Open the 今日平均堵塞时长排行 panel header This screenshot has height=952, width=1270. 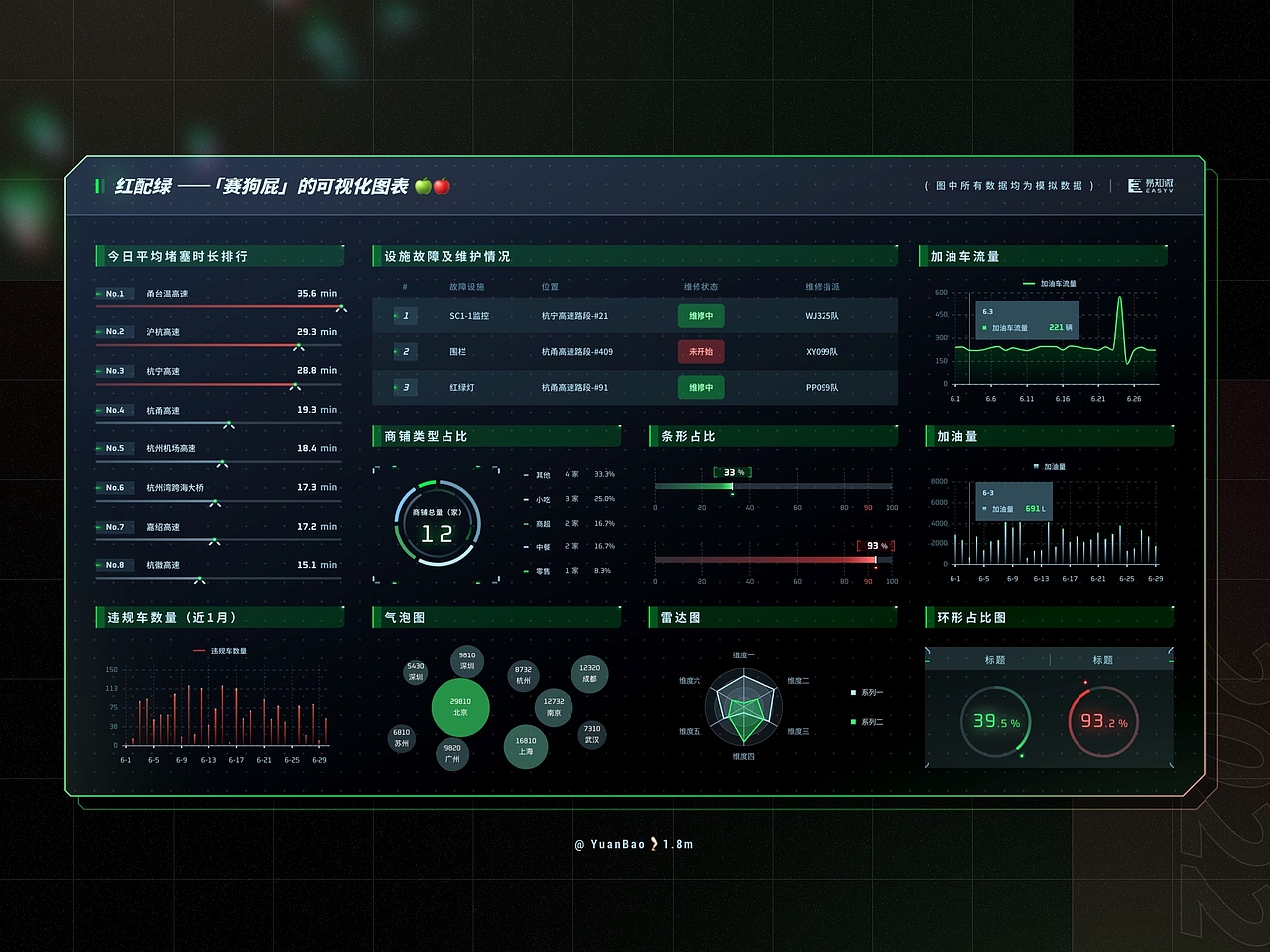click(219, 256)
